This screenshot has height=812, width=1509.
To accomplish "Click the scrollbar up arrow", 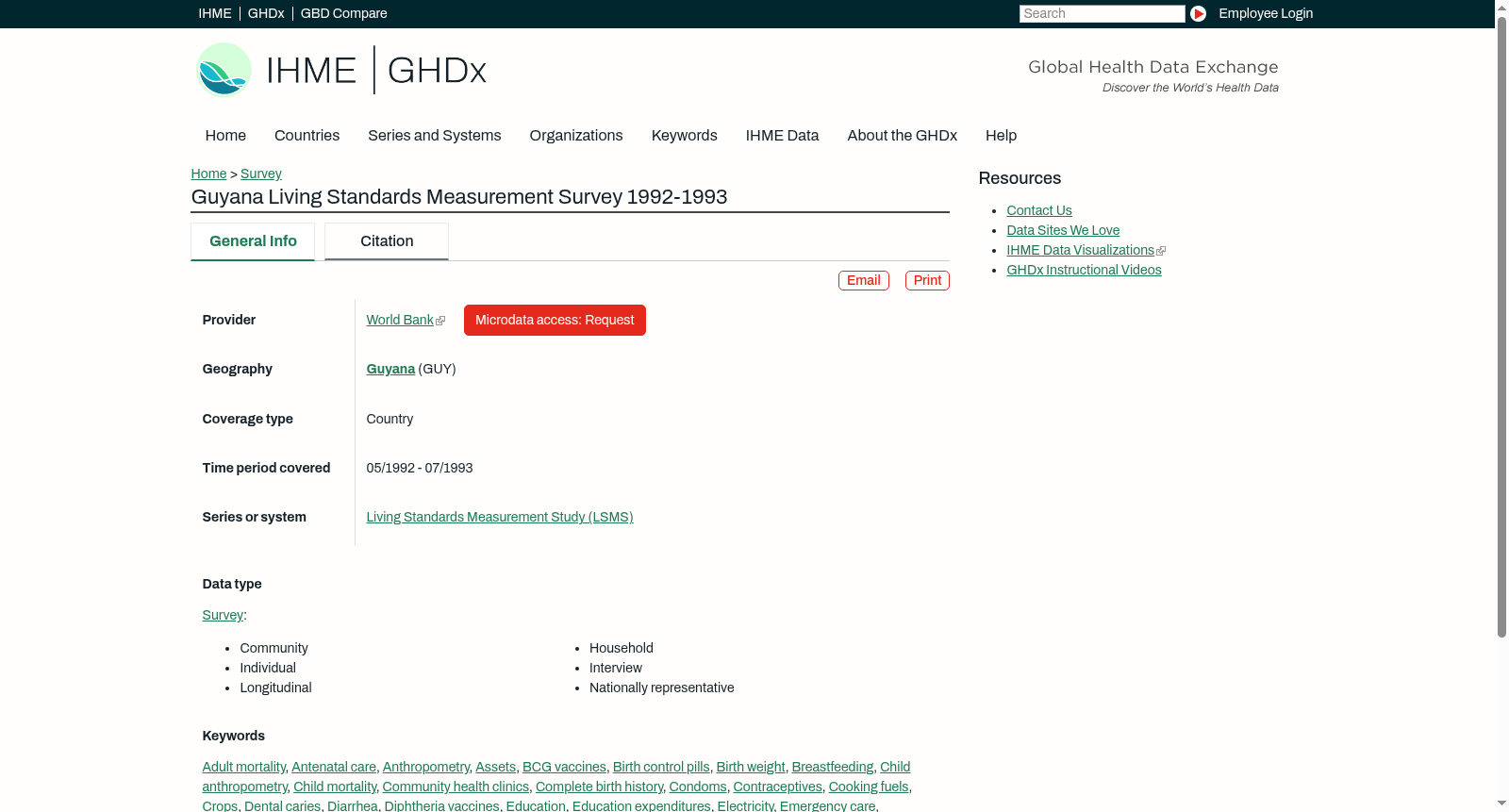I will coord(1501,7).
